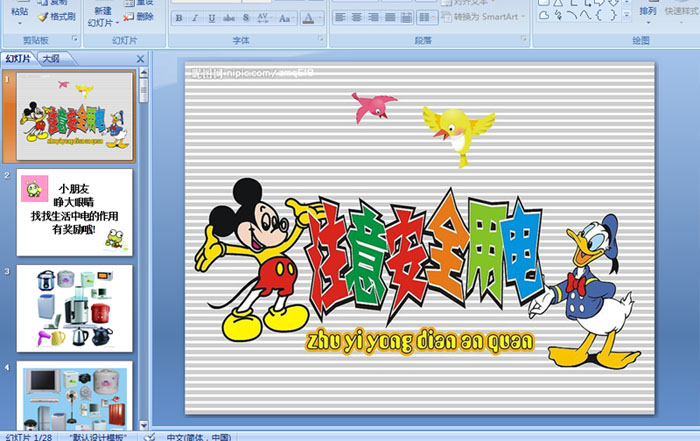Click the 删除 delete label

(x=145, y=17)
